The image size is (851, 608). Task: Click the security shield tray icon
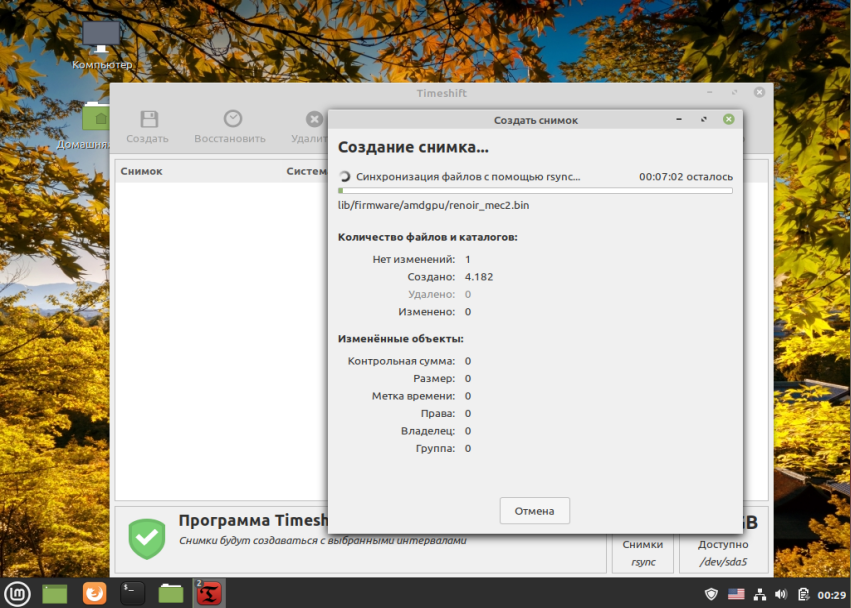click(x=711, y=595)
